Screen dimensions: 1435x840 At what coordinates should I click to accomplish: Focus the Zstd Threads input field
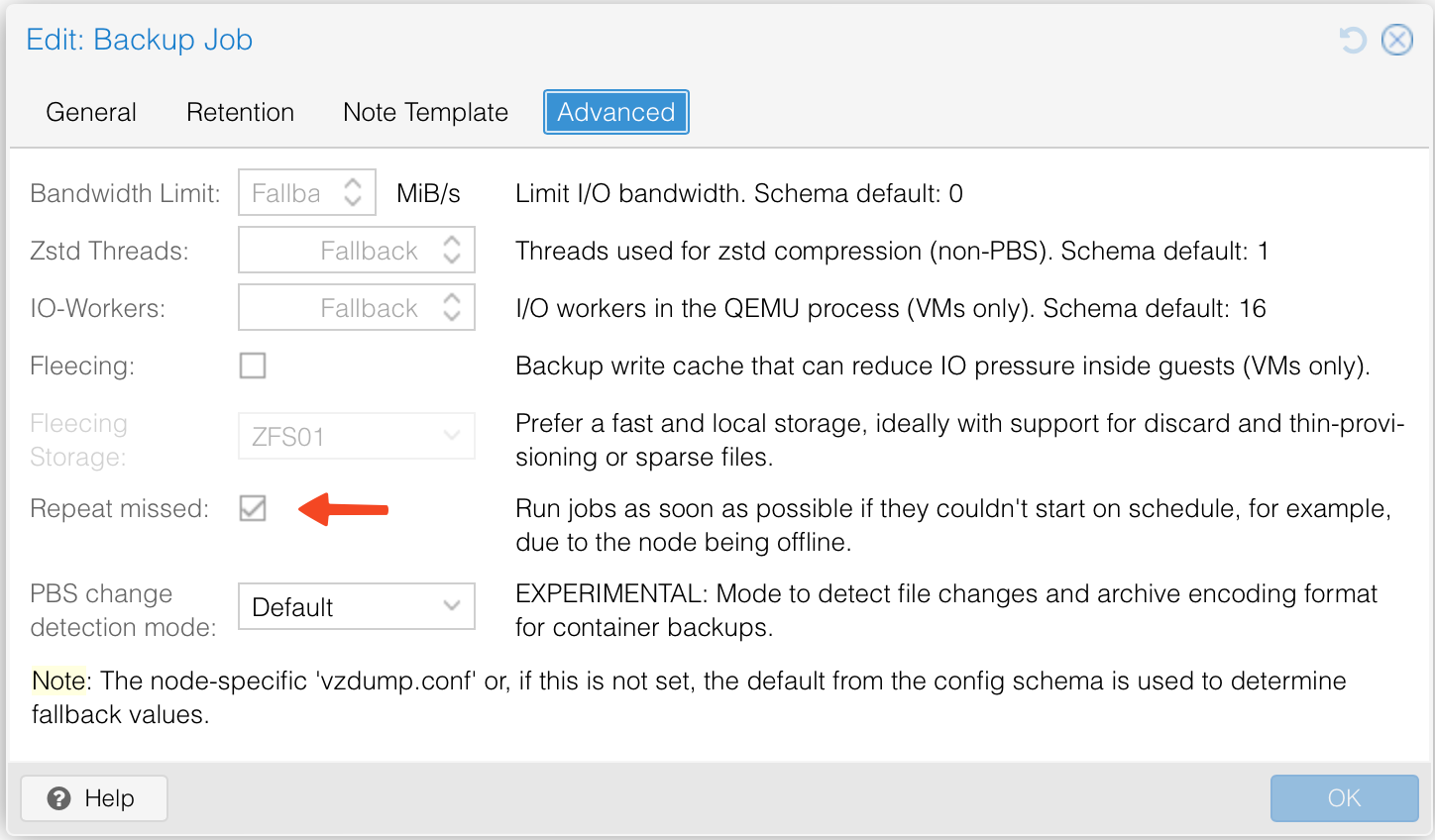[x=337, y=251]
